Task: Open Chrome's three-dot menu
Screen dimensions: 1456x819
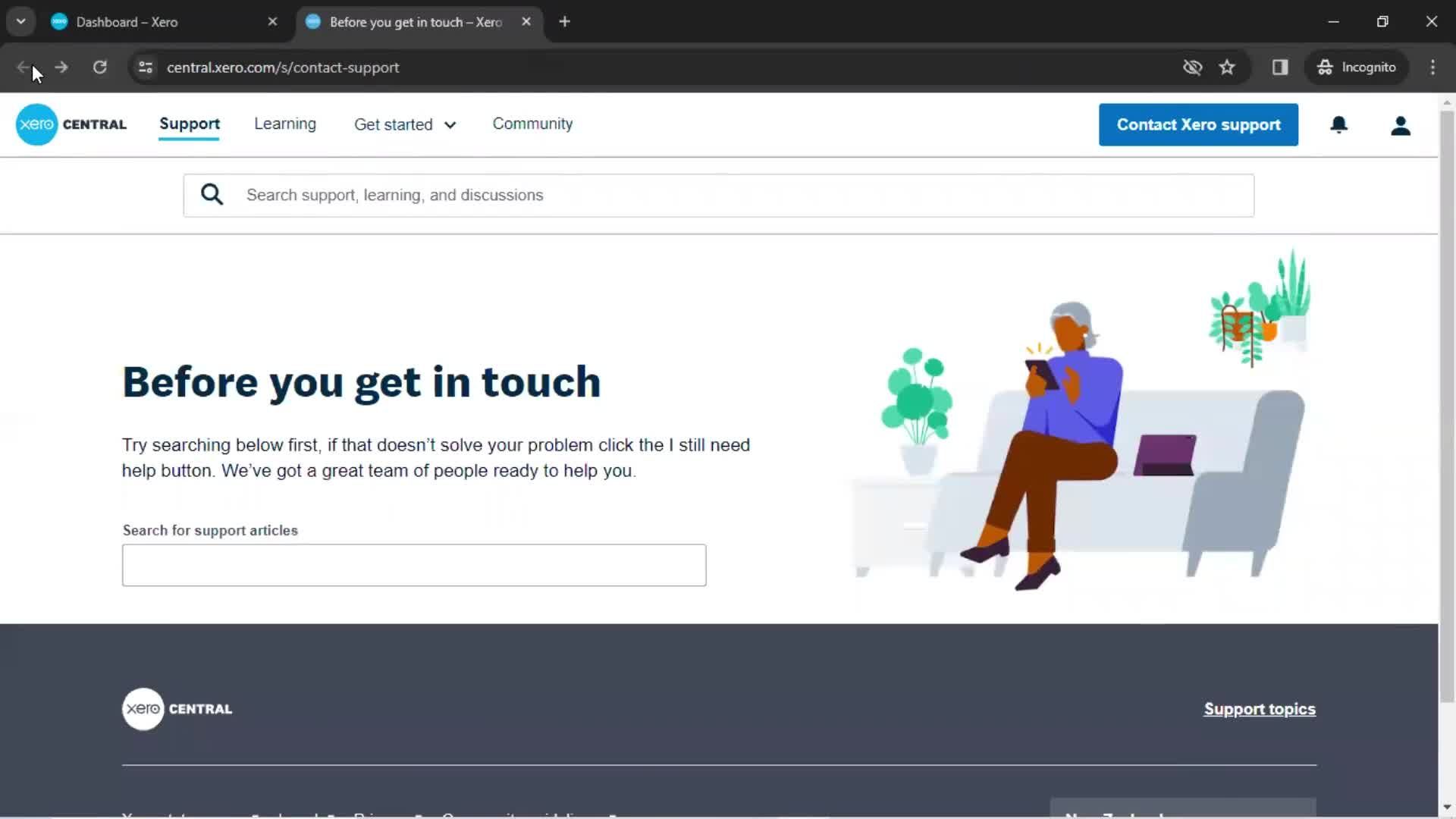Action: (x=1432, y=67)
